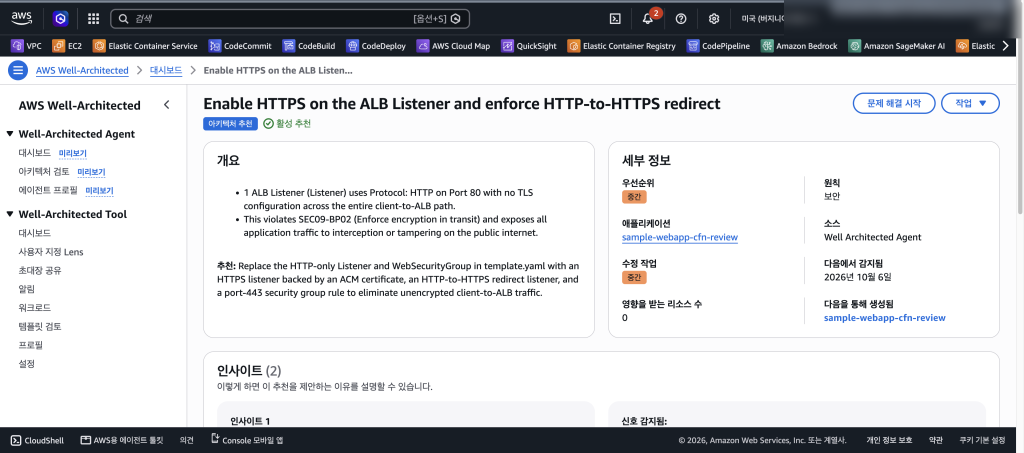Open AWS용 에이전트 툴킷 in the footer
This screenshot has height=453, width=1024.
tap(121, 441)
